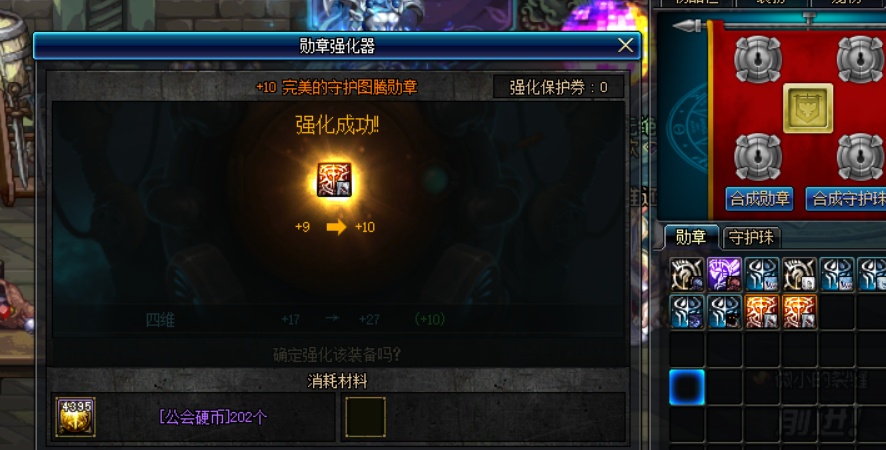Select the last orange medal in the second row
The height and width of the screenshot is (450, 886).
click(800, 311)
